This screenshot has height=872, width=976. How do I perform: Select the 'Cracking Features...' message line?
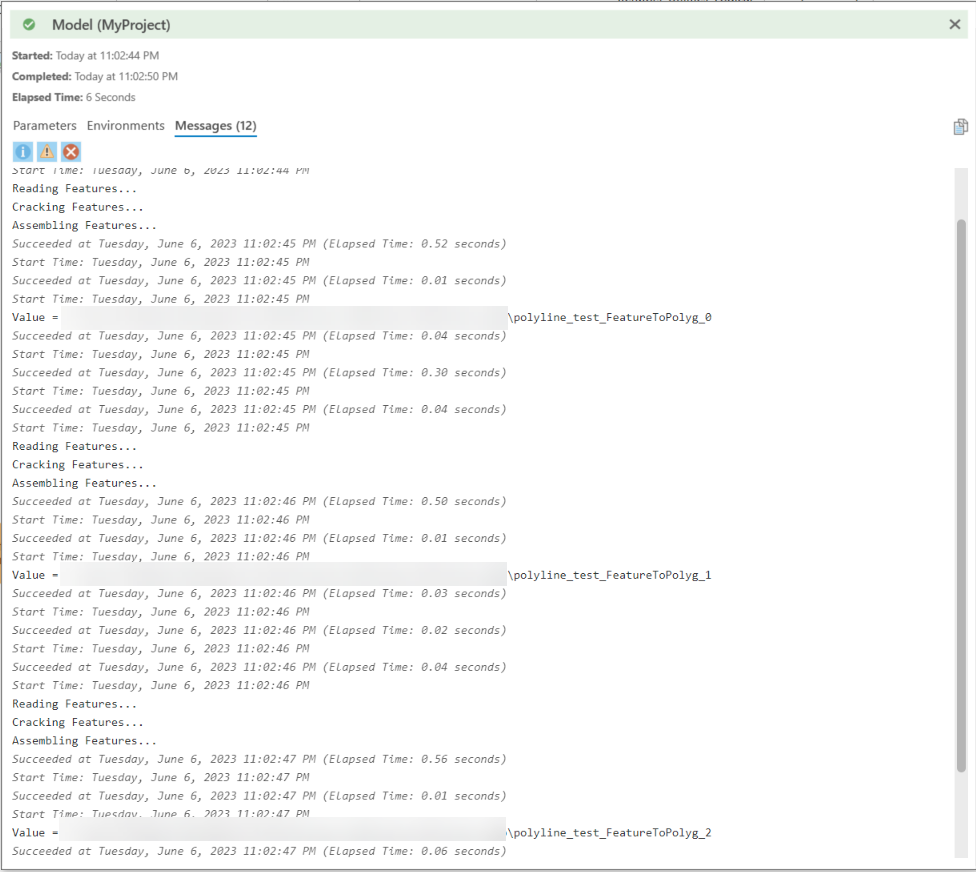click(x=77, y=206)
